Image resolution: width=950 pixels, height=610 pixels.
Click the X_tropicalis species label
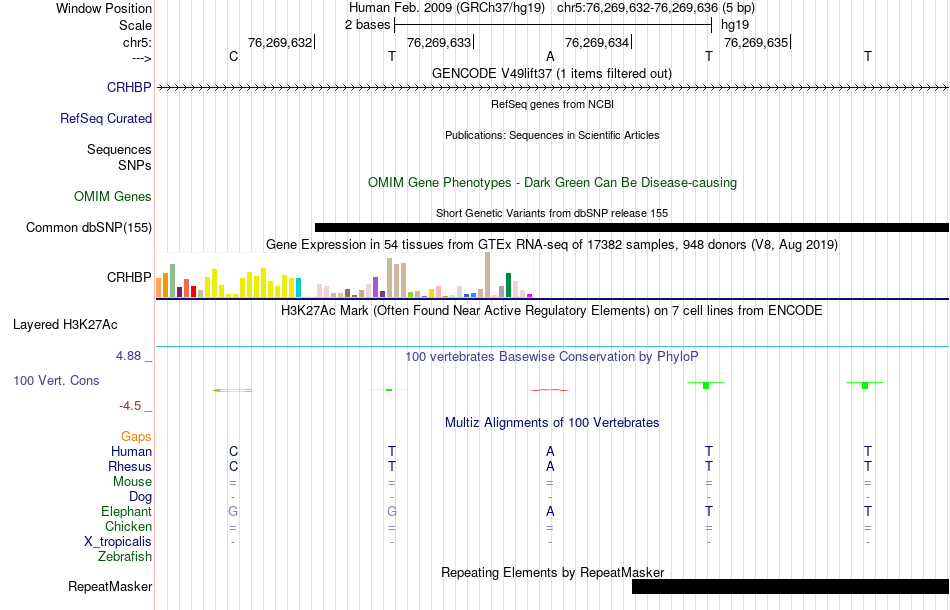pyautogui.click(x=118, y=542)
